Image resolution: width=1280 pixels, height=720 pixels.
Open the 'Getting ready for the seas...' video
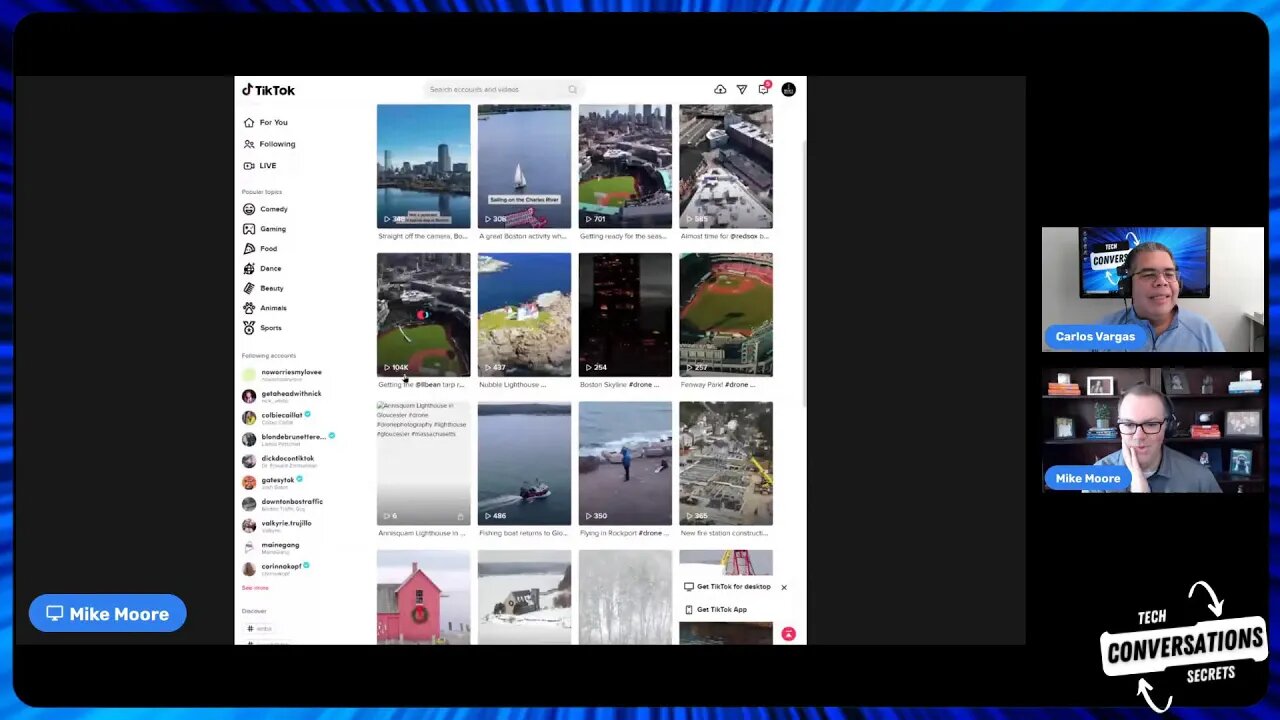pyautogui.click(x=625, y=166)
